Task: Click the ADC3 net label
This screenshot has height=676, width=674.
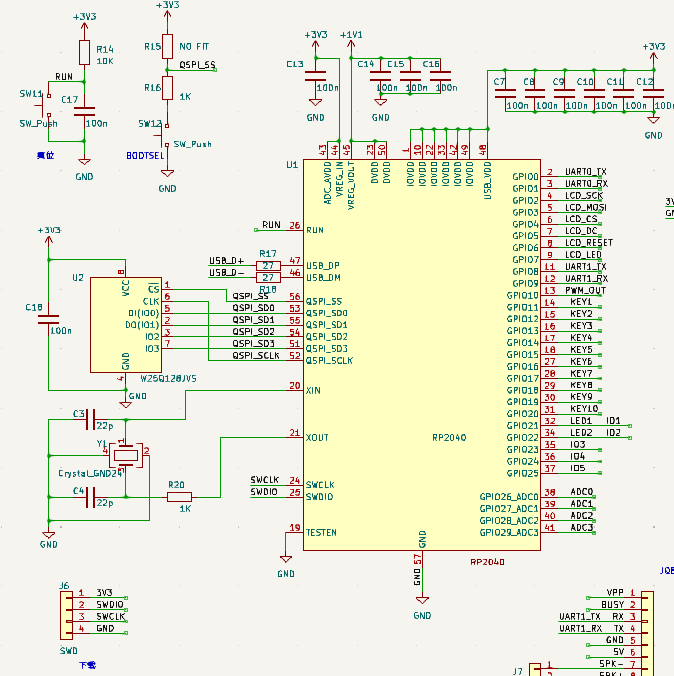Action: pos(582,527)
